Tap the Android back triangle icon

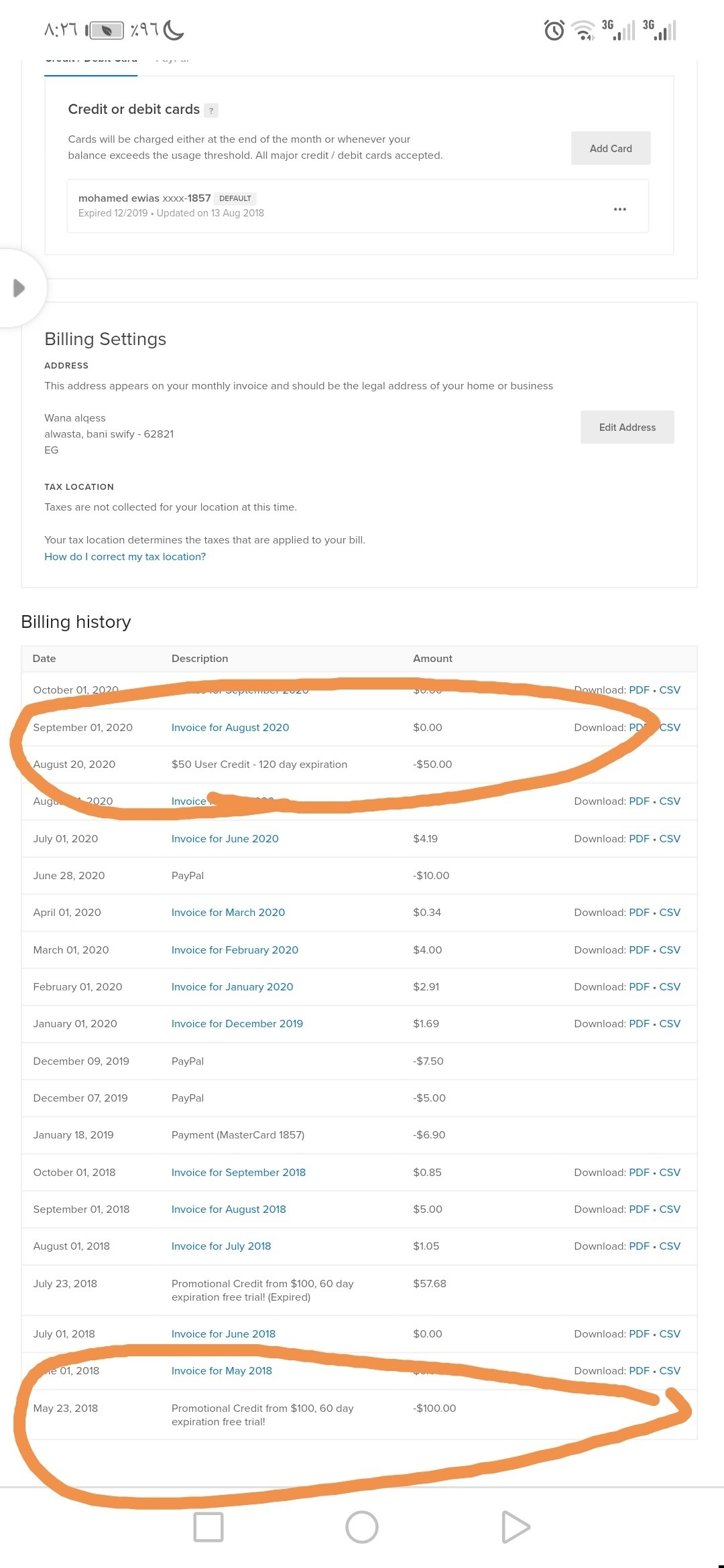tap(515, 1527)
